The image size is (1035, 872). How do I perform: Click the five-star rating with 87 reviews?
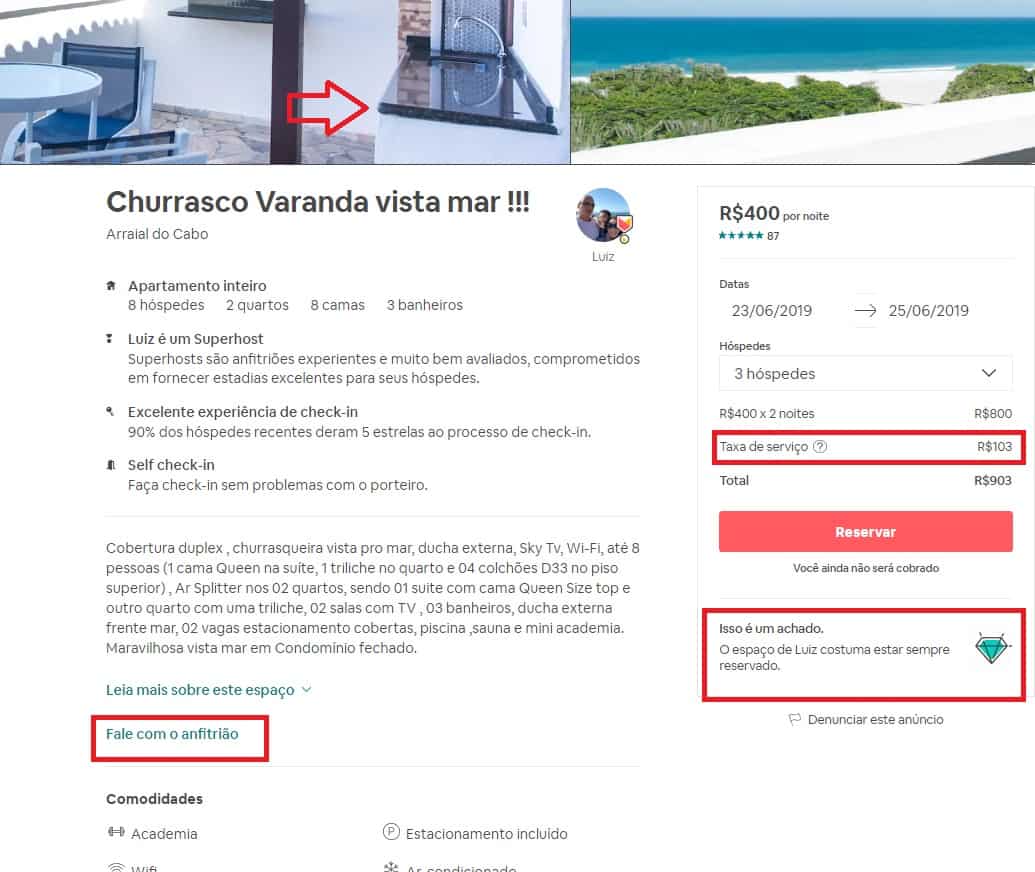[749, 236]
